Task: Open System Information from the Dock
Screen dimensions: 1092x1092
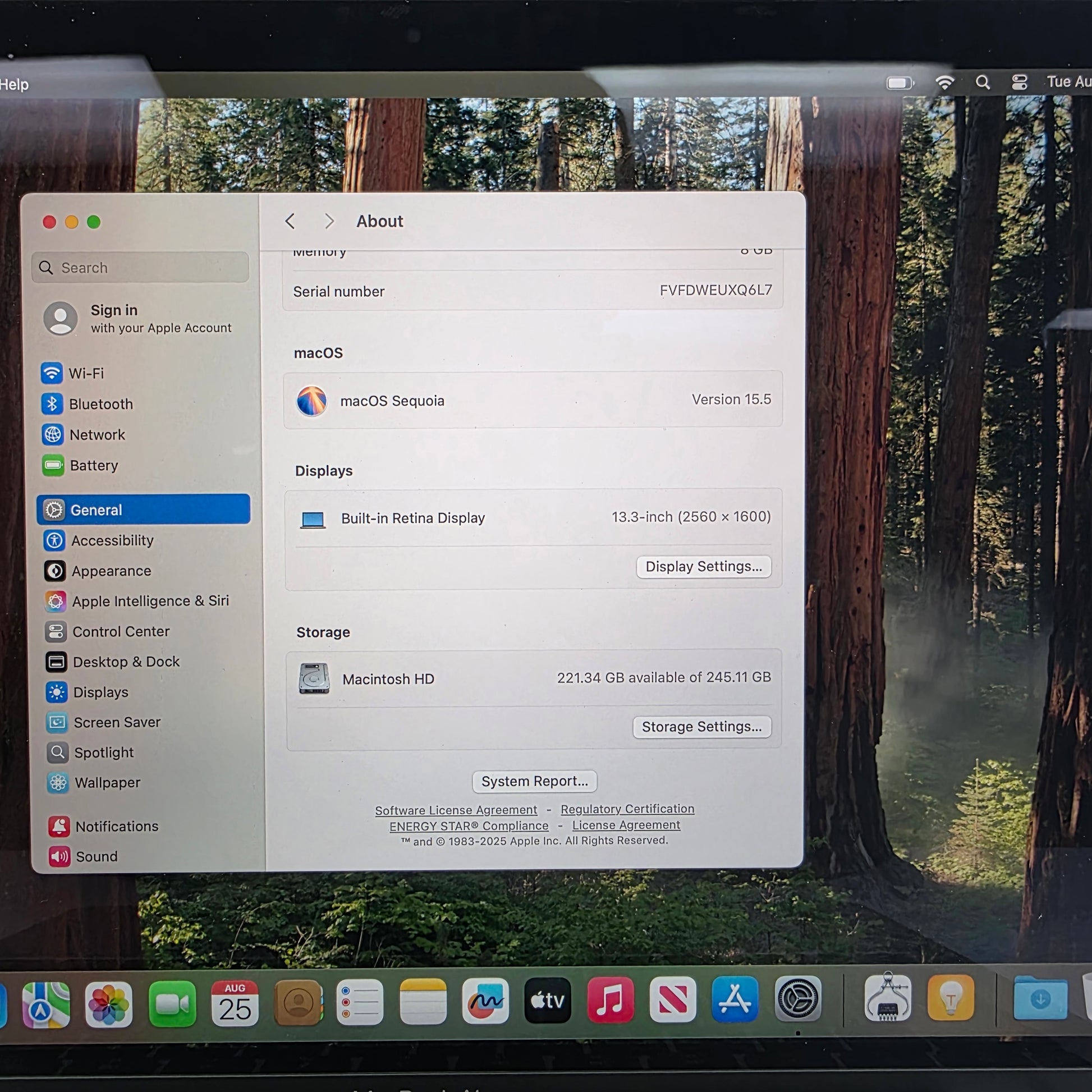Action: pos(887,998)
